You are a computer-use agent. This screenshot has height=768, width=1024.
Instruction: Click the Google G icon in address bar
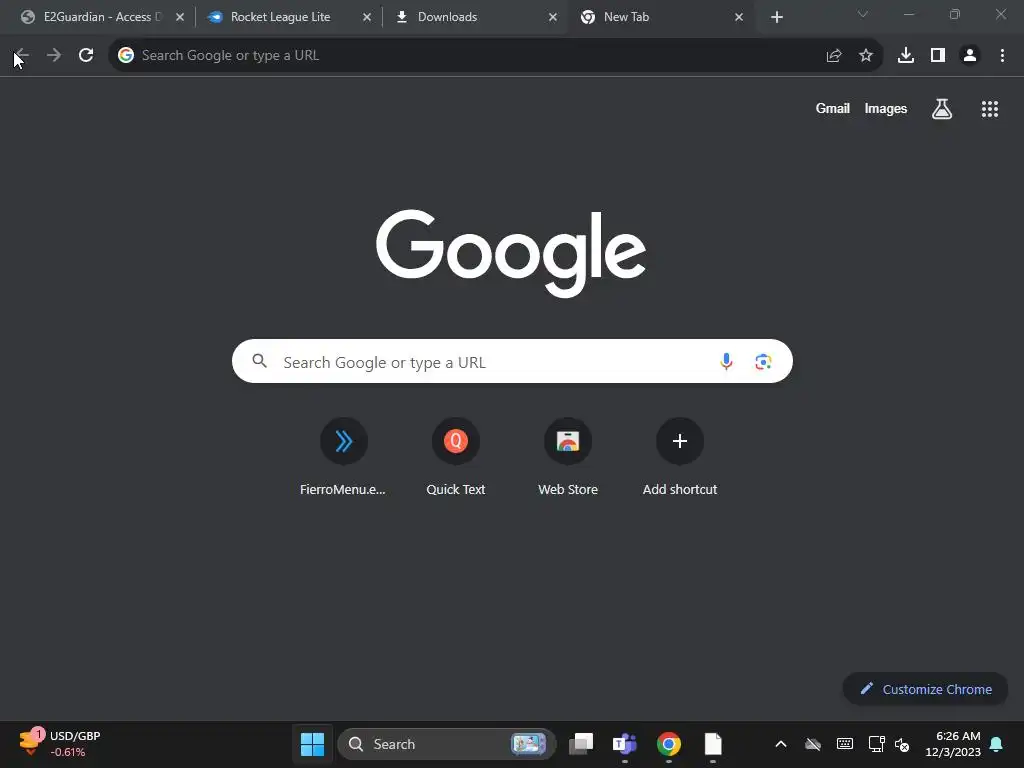[126, 56]
